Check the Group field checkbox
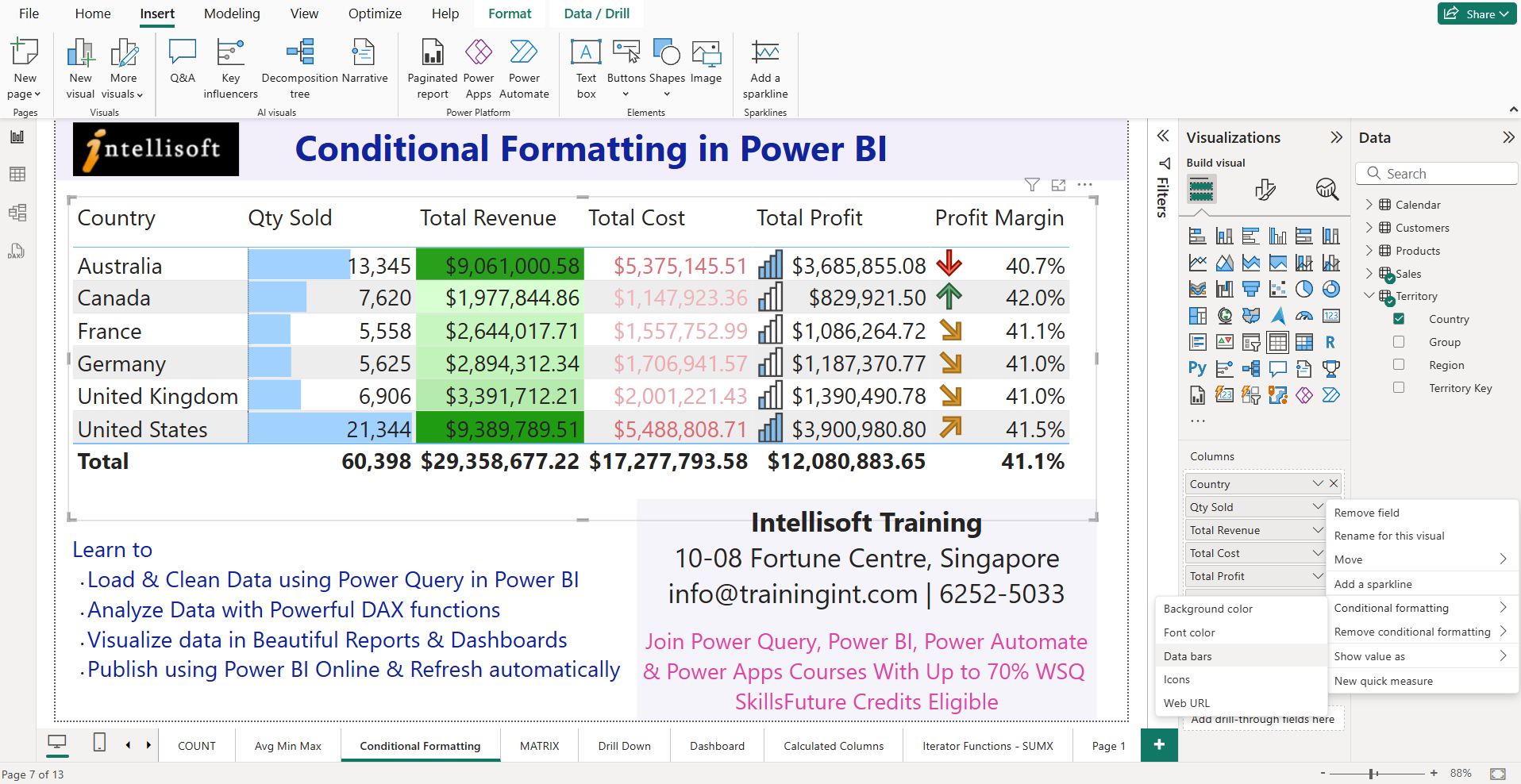 click(1399, 342)
